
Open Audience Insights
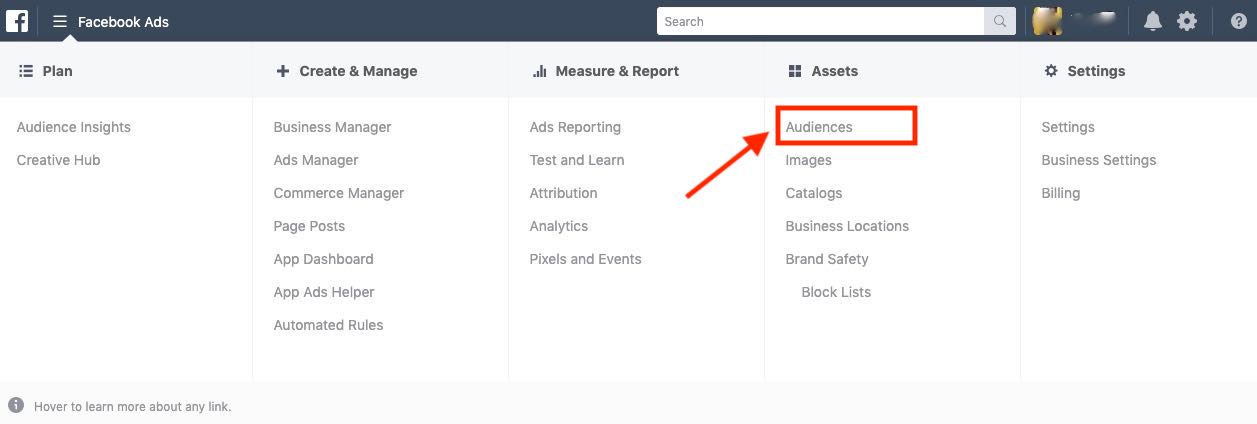pos(74,127)
